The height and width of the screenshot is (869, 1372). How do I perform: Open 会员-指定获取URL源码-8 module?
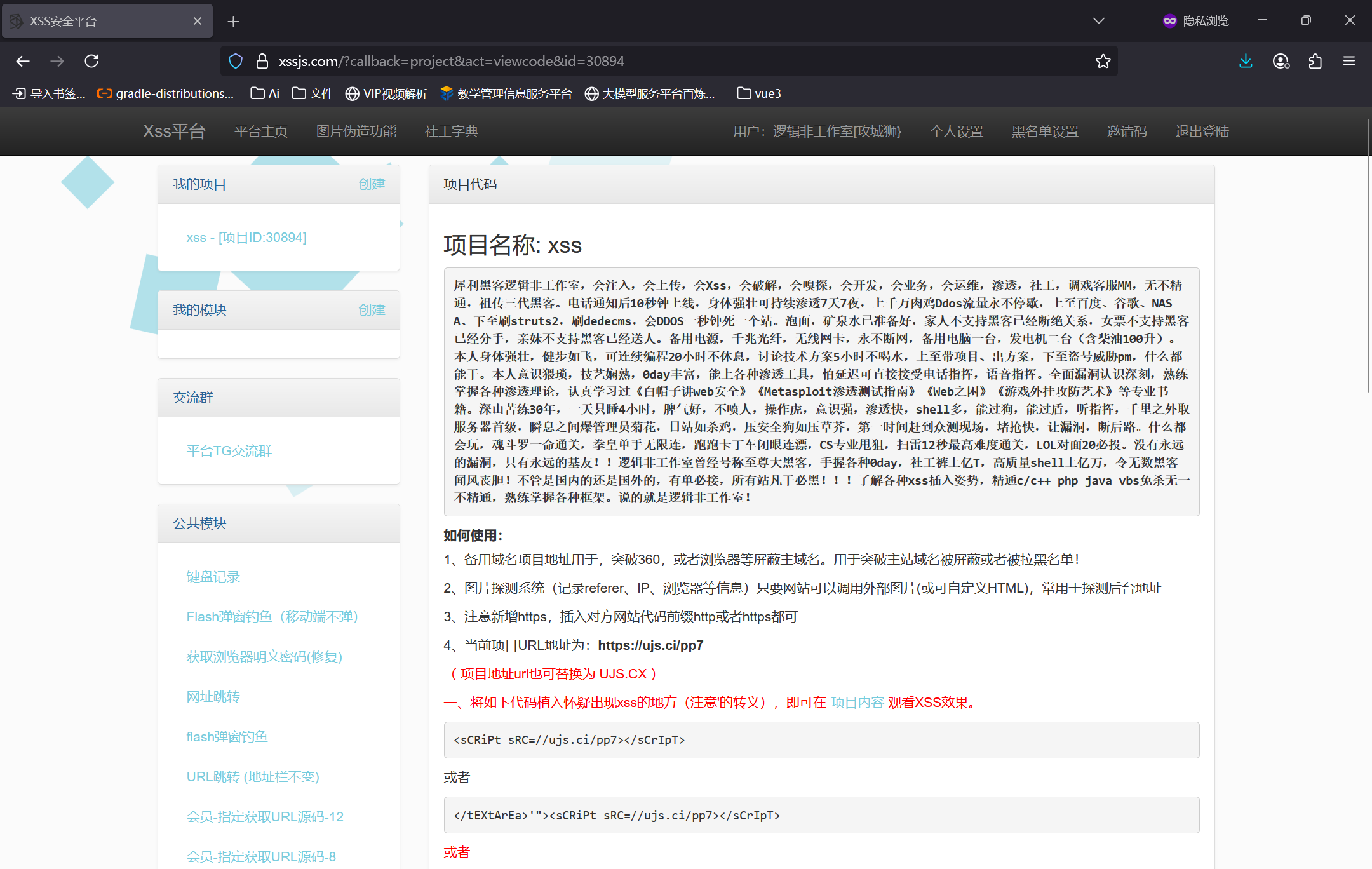(261, 857)
